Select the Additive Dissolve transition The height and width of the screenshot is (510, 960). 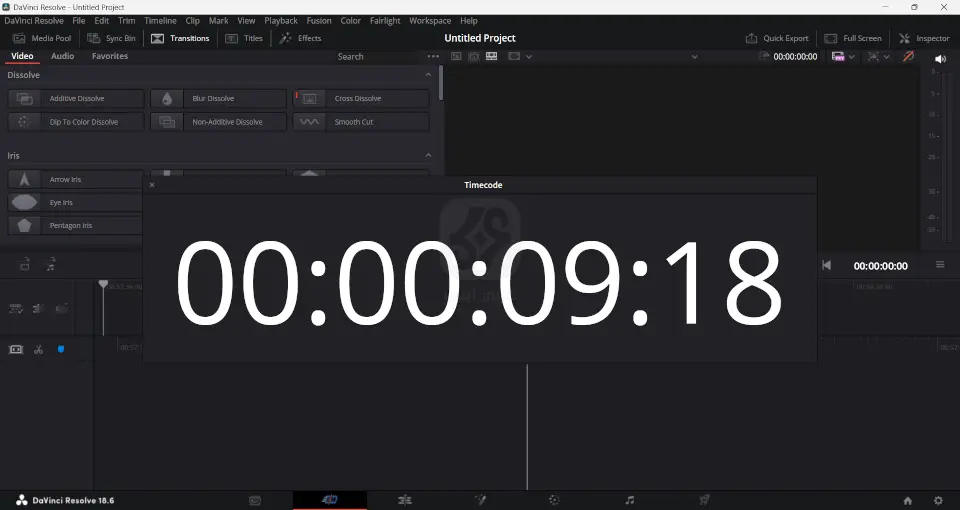pyautogui.click(x=76, y=98)
